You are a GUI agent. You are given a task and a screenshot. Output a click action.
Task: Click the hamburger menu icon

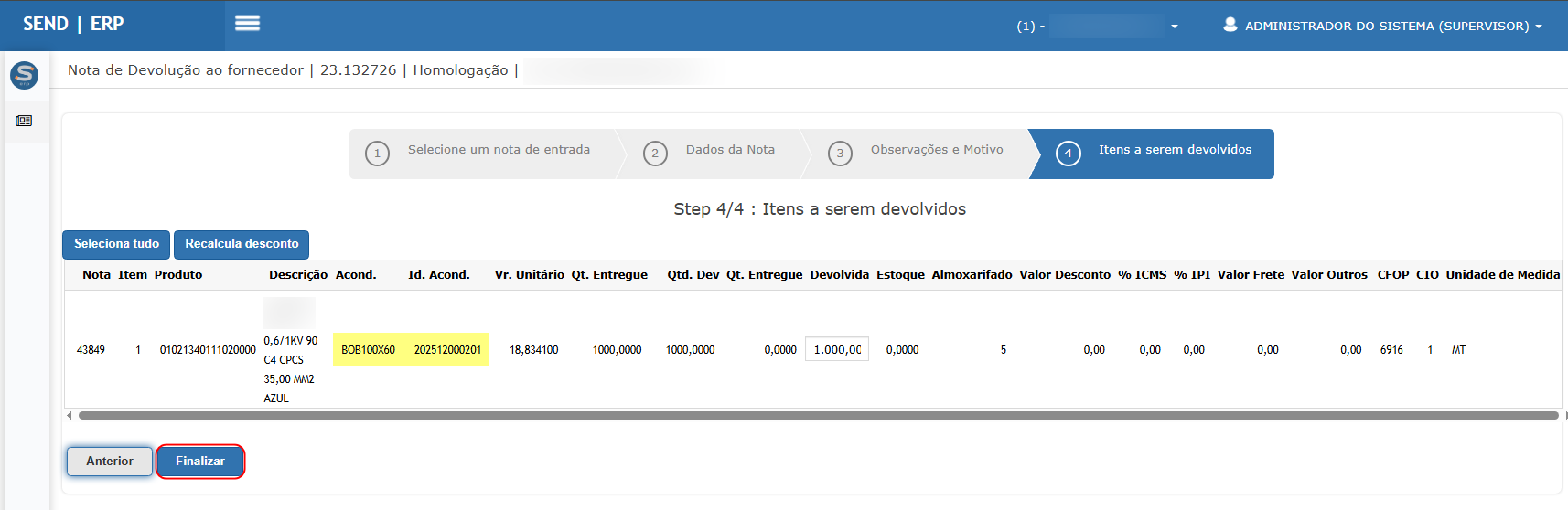tap(247, 24)
